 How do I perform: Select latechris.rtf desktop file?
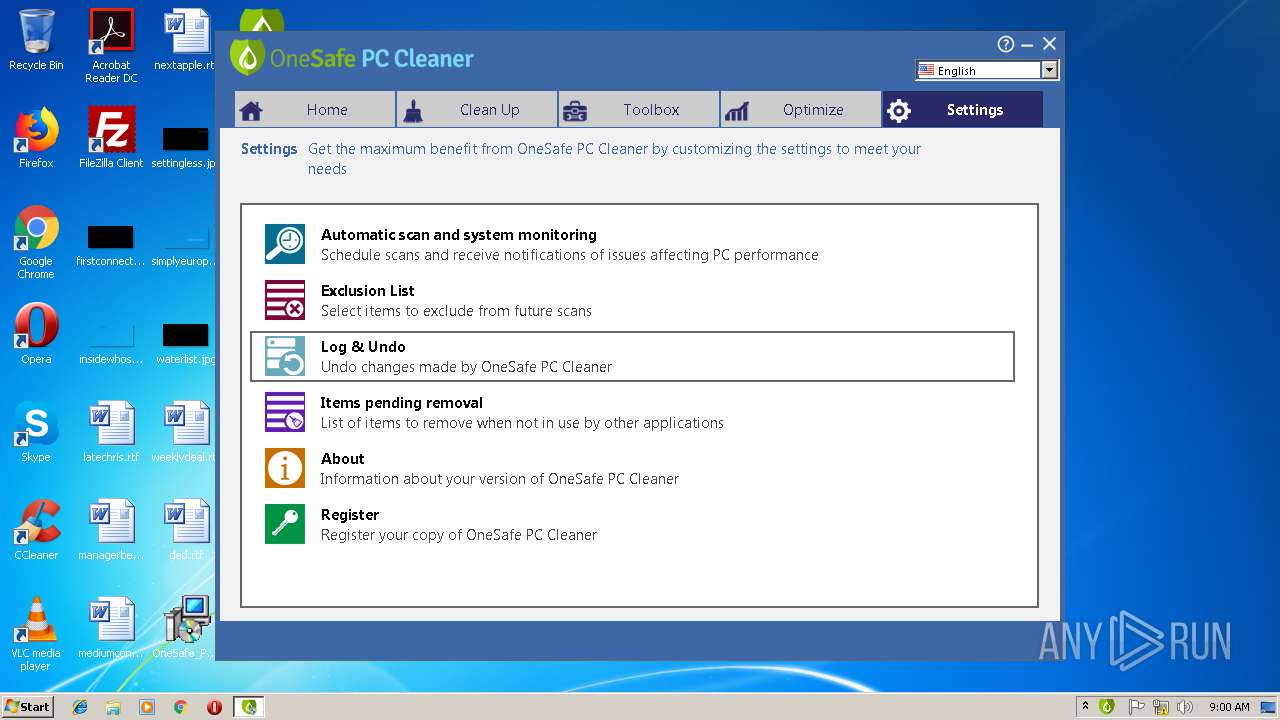(111, 432)
